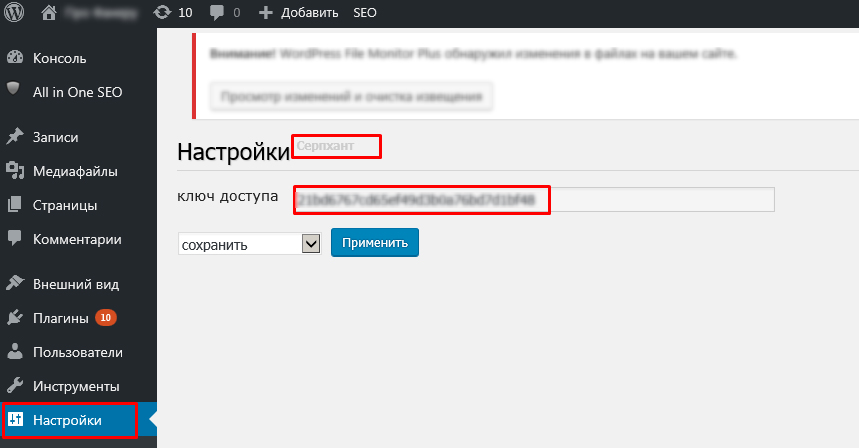Open the site home icon
This screenshot has width=859, height=448.
pyautogui.click(x=49, y=14)
